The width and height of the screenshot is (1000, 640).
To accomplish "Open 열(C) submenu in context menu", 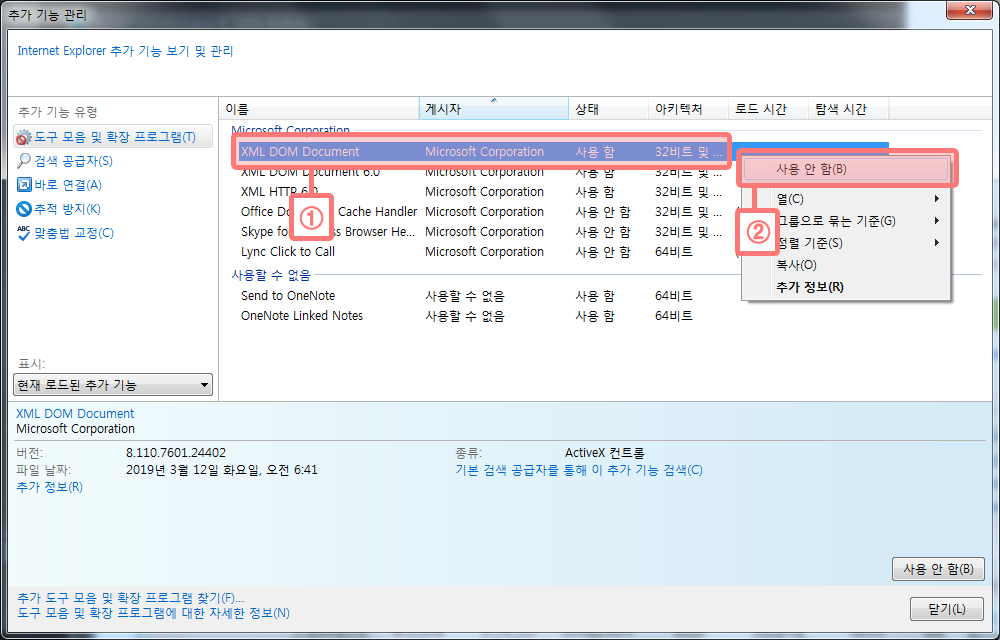I will point(846,199).
